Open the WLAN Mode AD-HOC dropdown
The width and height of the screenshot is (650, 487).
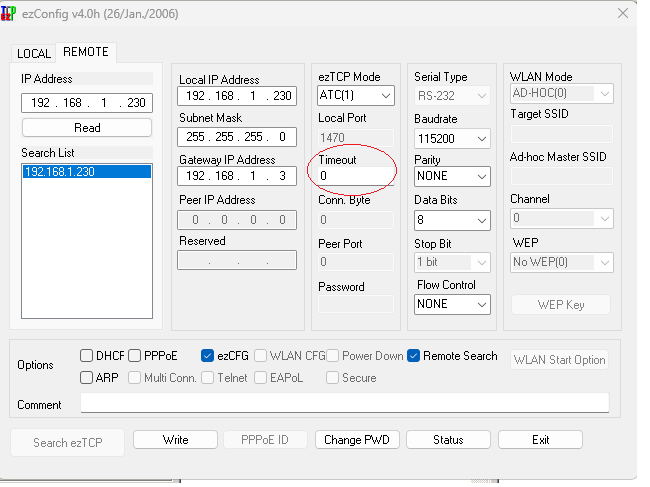562,94
